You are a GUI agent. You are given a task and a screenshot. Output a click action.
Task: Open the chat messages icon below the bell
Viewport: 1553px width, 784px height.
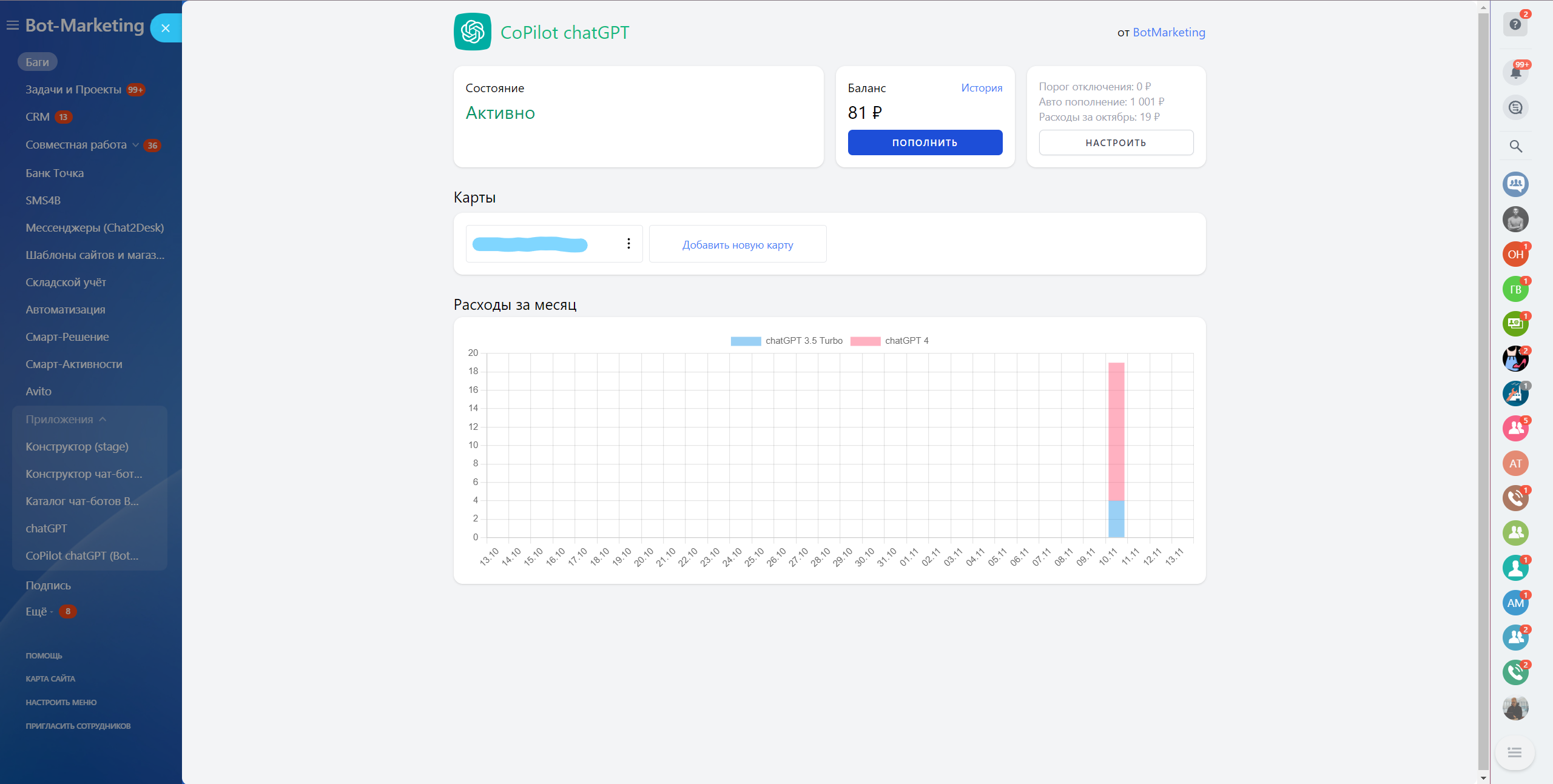[x=1515, y=108]
